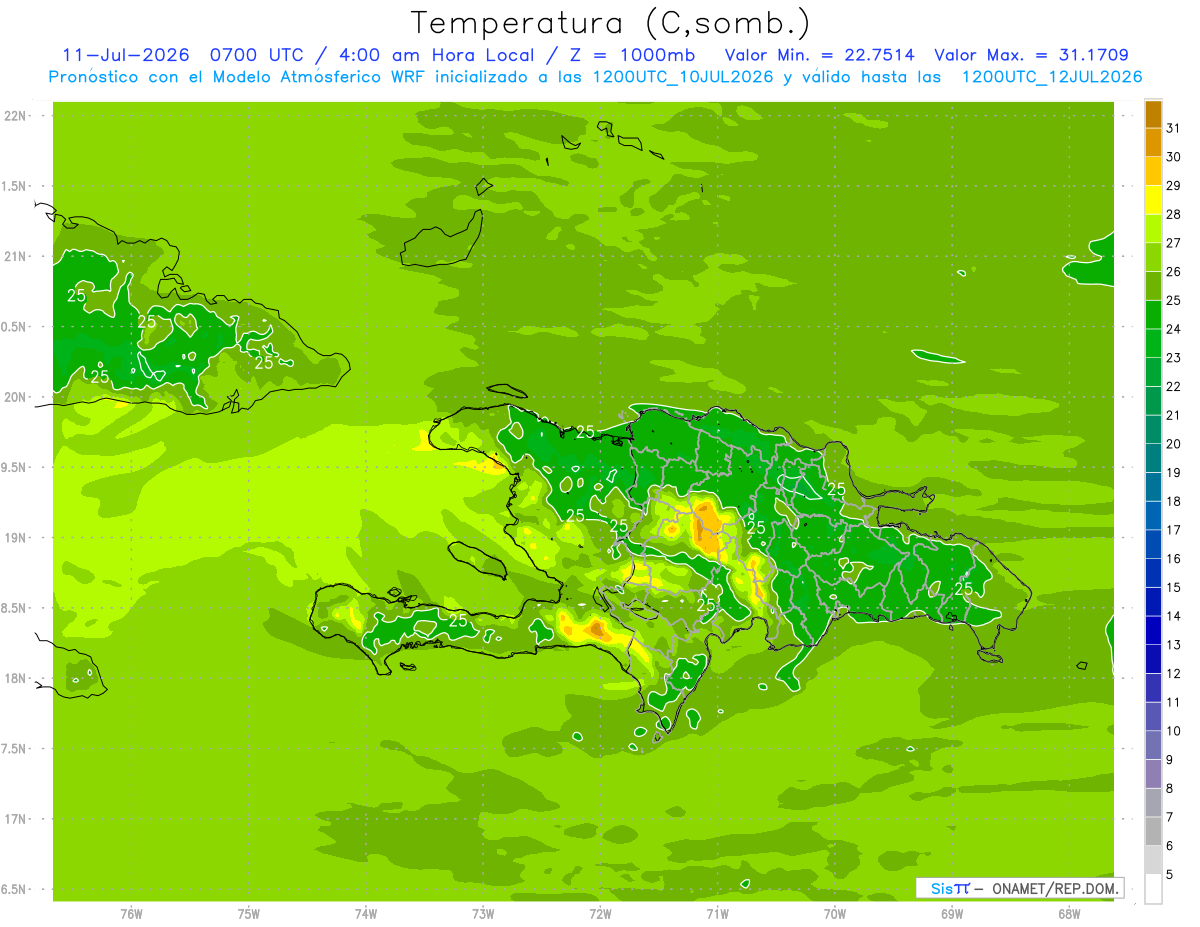Screen dimensions: 1200x927
Task: Click the "SisTT" logo text
Action: [x=950, y=888]
